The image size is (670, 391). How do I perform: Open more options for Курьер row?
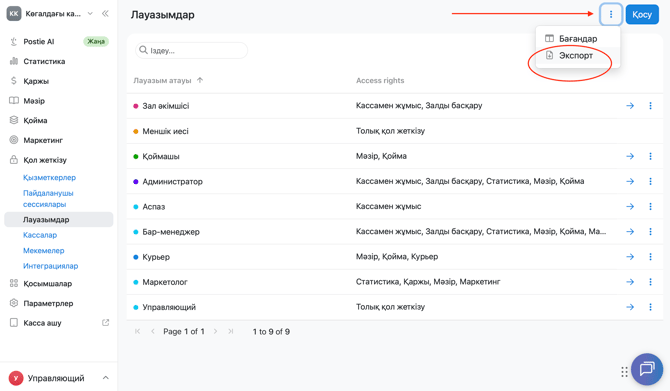tap(650, 257)
